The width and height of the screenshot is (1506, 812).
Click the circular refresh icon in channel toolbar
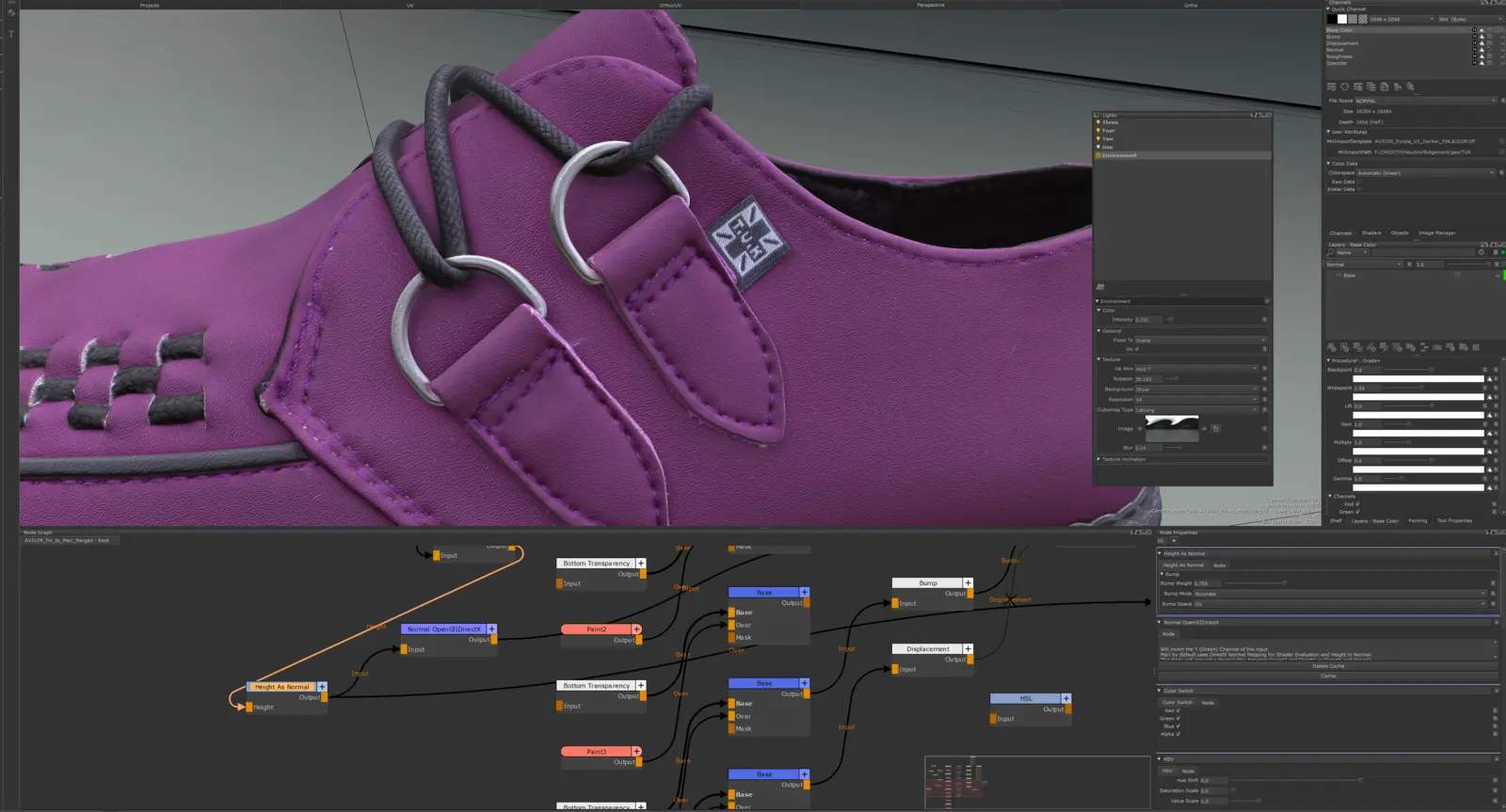pyautogui.click(x=1344, y=87)
